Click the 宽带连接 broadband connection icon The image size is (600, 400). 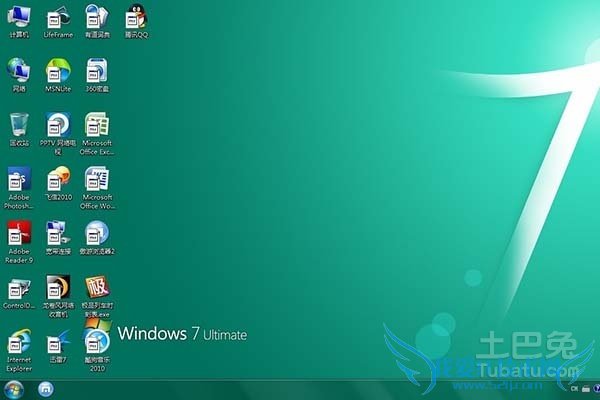pyautogui.click(x=58, y=234)
